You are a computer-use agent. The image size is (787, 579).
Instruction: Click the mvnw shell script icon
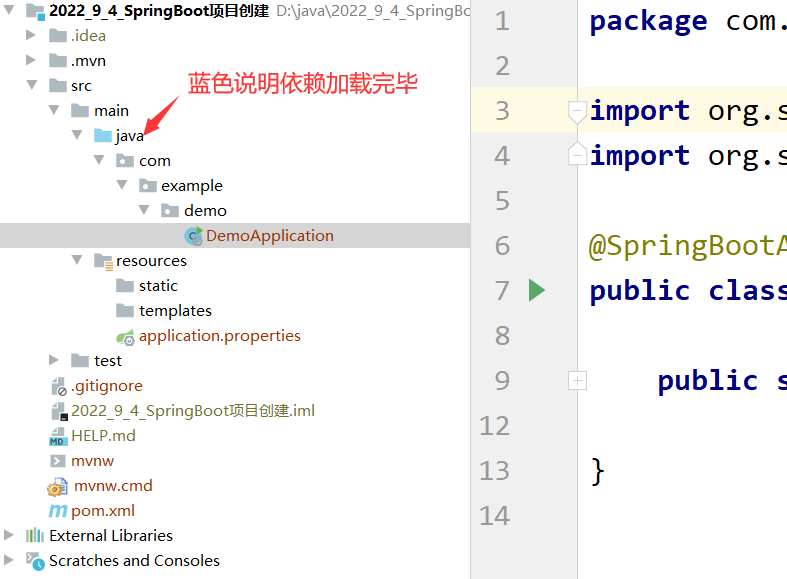coord(58,461)
